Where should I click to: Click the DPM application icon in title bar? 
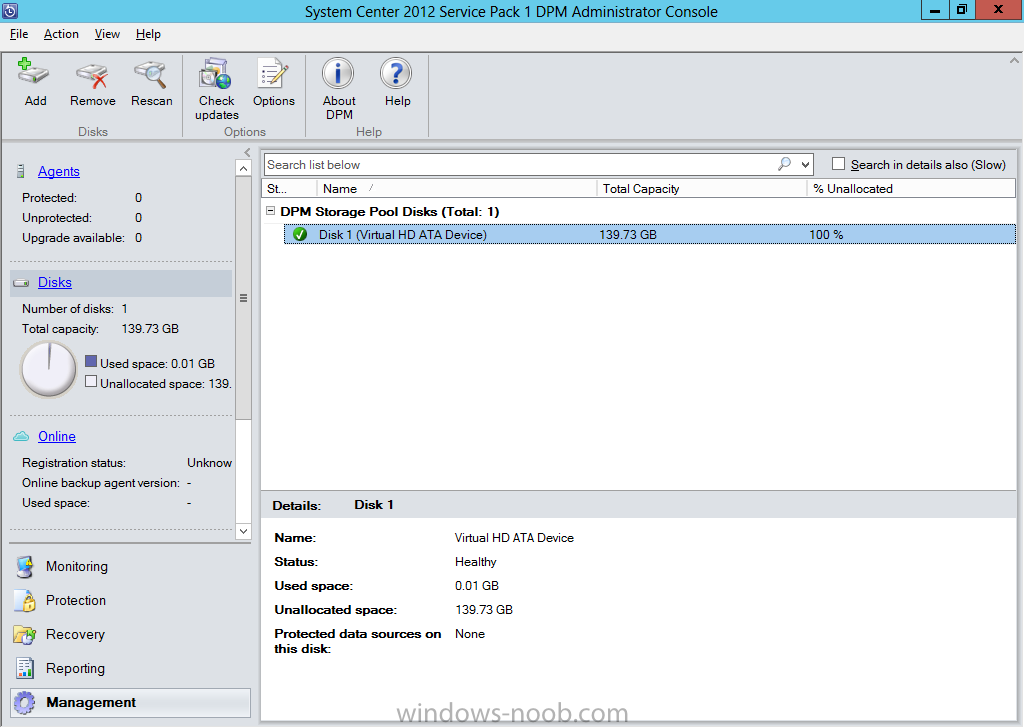10,11
